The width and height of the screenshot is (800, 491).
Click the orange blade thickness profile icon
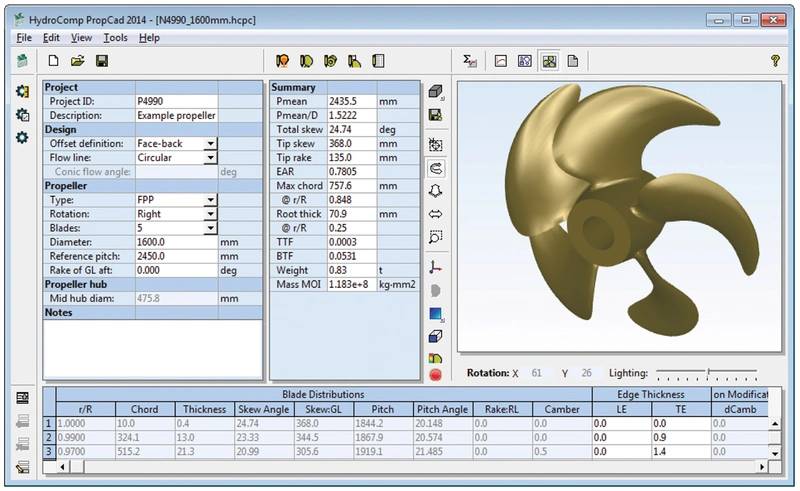point(355,61)
